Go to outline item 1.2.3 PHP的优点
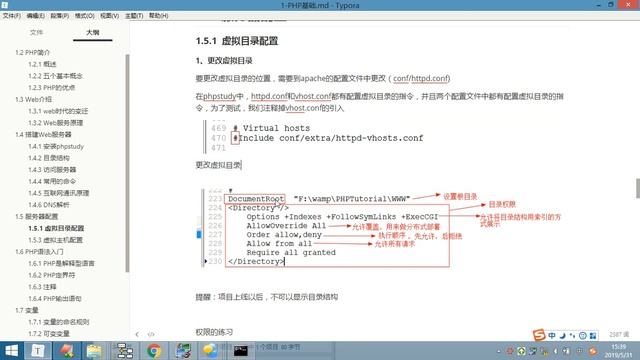This screenshot has width=640, height=360. pos(51,87)
